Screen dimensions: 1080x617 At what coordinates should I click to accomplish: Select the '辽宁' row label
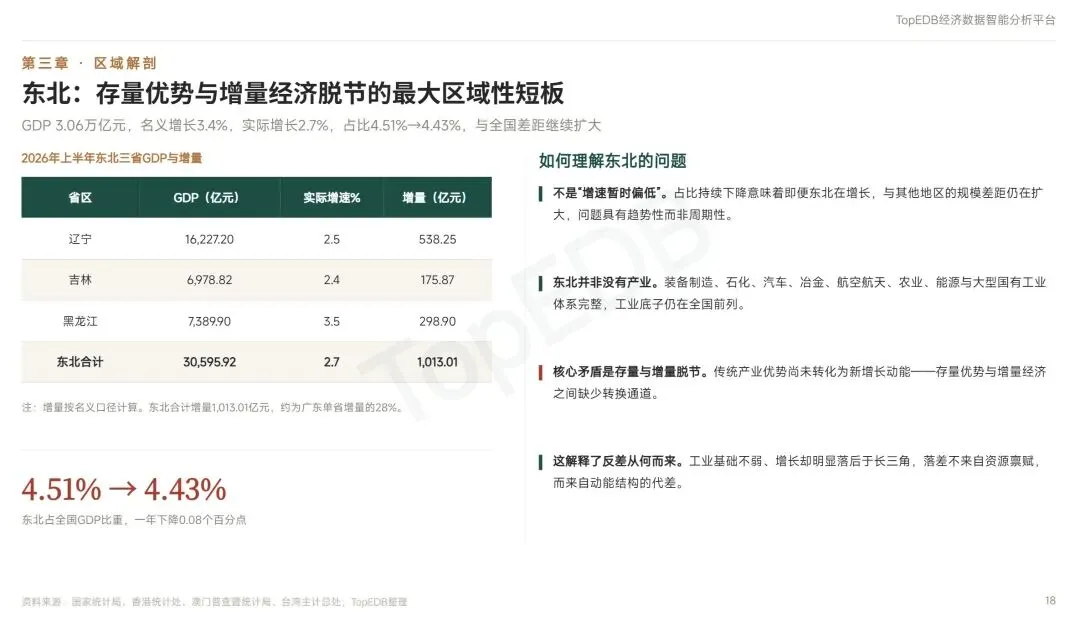click(x=80, y=239)
